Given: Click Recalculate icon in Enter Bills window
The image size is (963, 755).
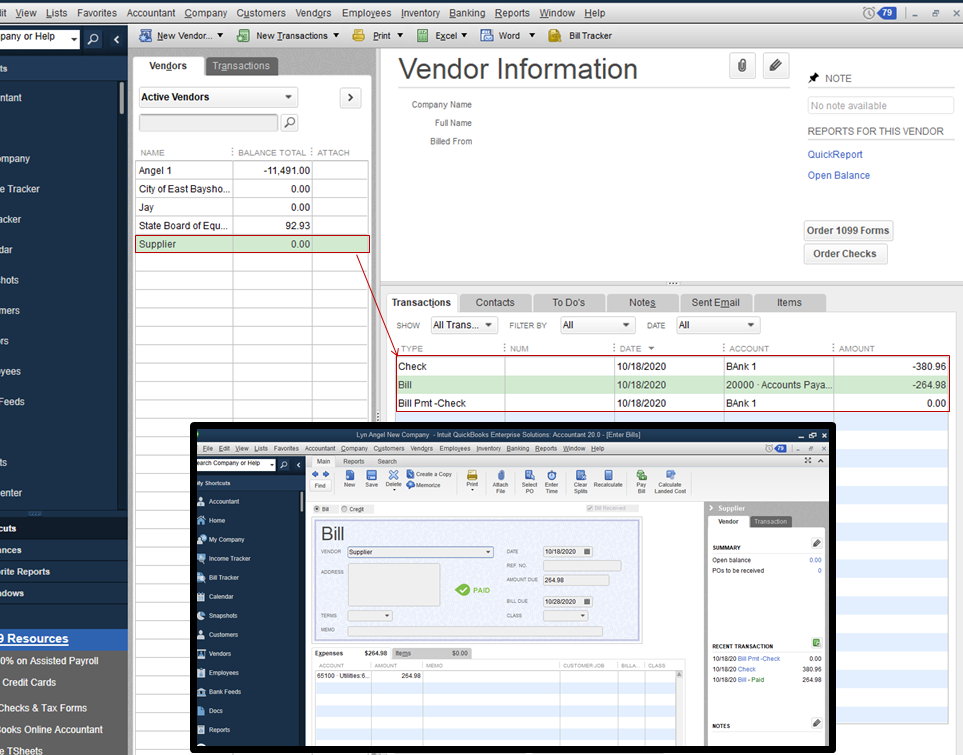Looking at the screenshot, I should (x=608, y=479).
